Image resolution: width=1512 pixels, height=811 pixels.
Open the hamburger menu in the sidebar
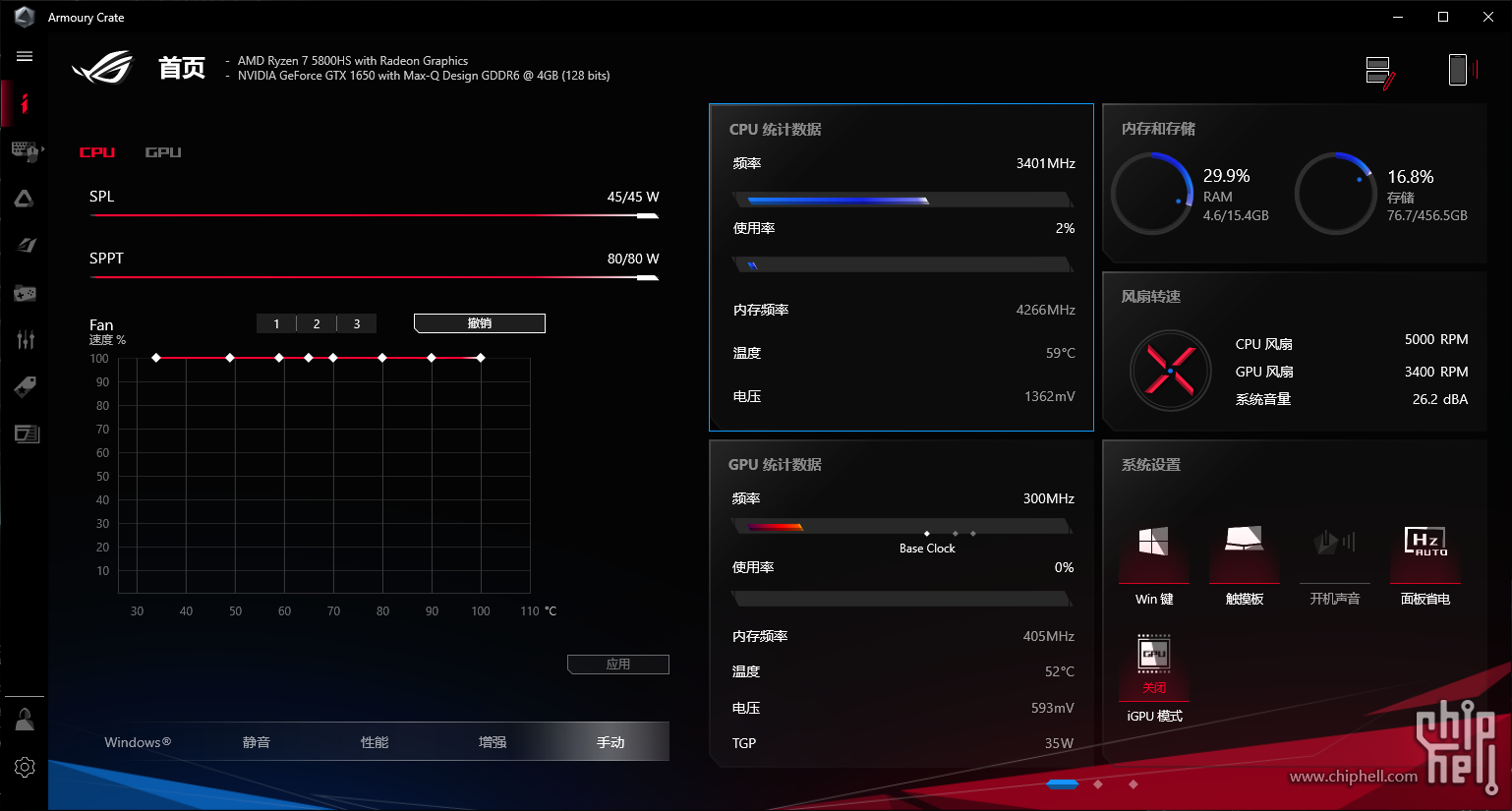click(x=25, y=56)
